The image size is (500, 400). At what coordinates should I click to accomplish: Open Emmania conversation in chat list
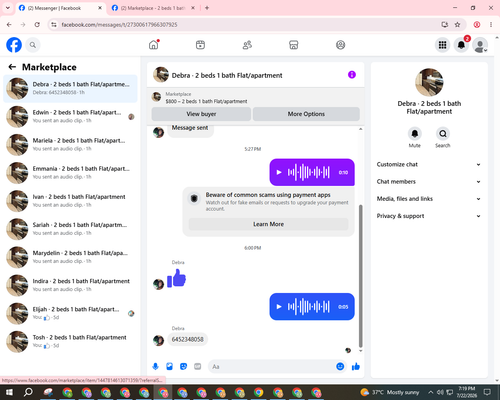click(x=70, y=173)
